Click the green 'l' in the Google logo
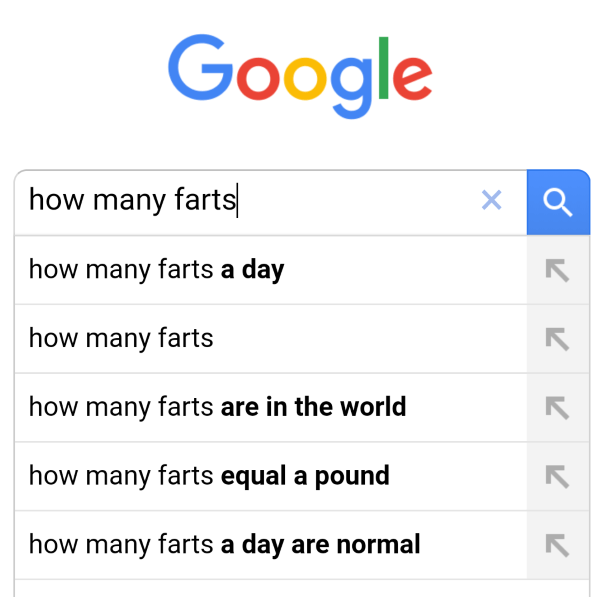This screenshot has width=600, height=597. [x=383, y=68]
